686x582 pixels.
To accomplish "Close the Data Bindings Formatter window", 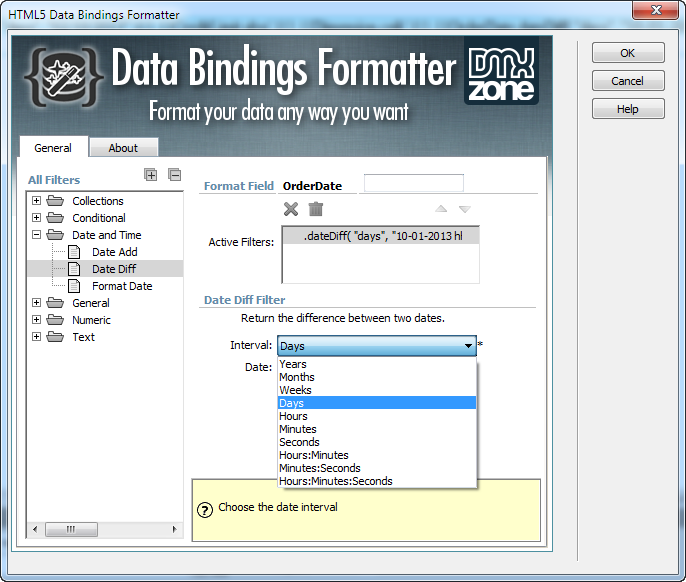I will coord(656,10).
